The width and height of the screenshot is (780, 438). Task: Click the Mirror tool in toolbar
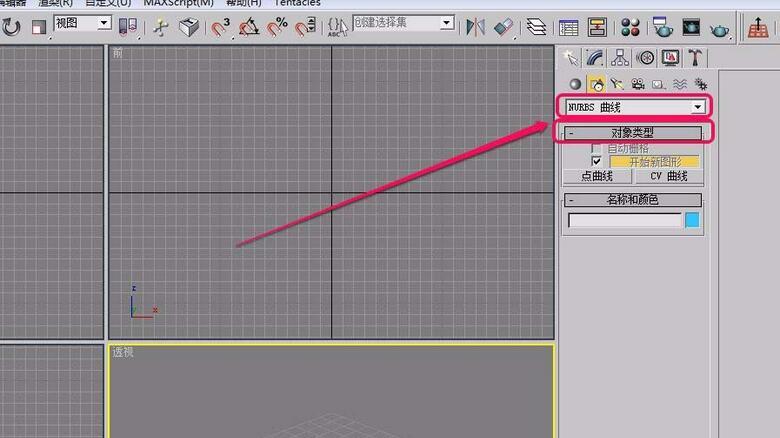[476, 27]
